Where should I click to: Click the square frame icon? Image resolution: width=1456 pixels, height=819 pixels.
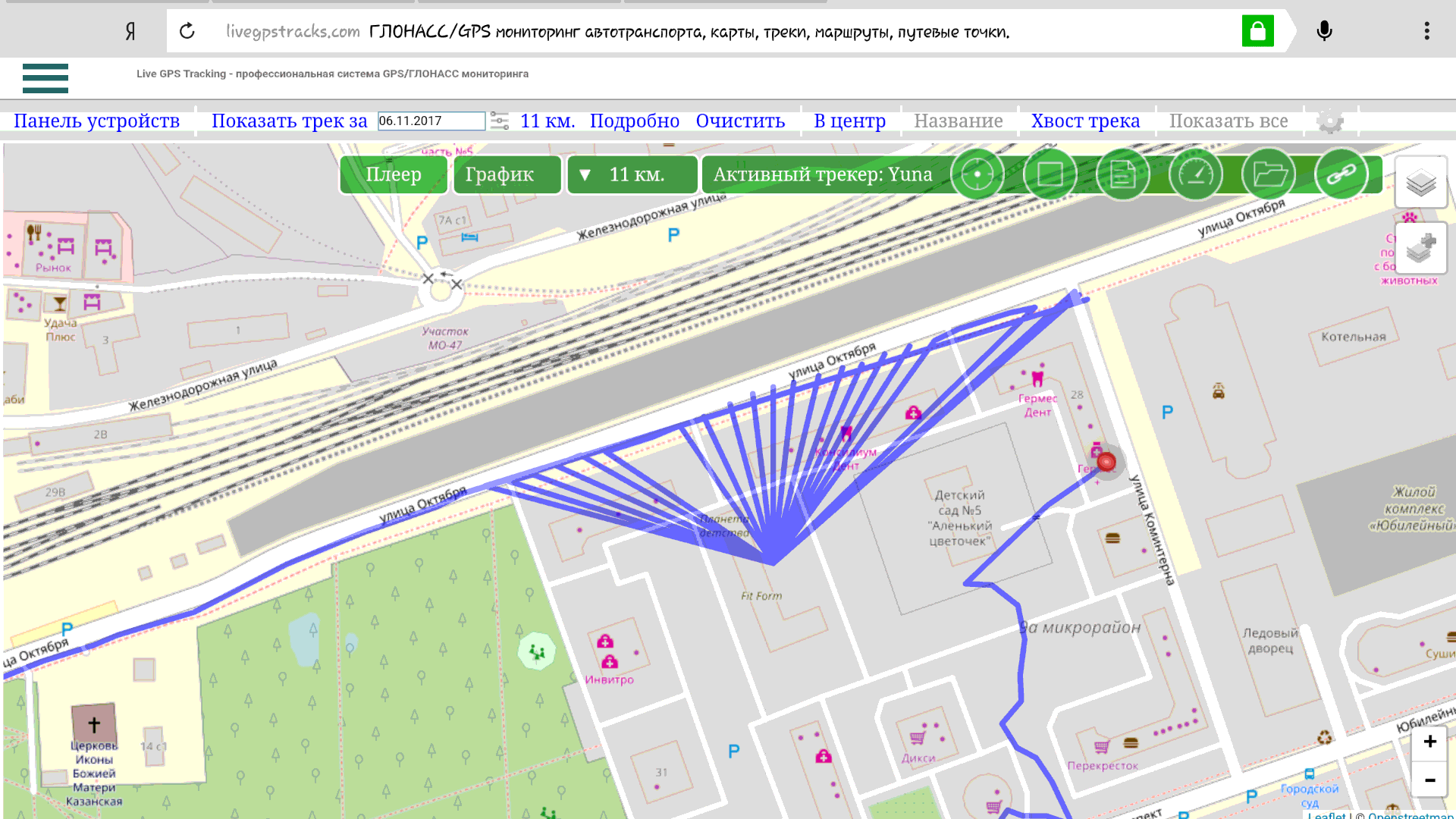1050,174
